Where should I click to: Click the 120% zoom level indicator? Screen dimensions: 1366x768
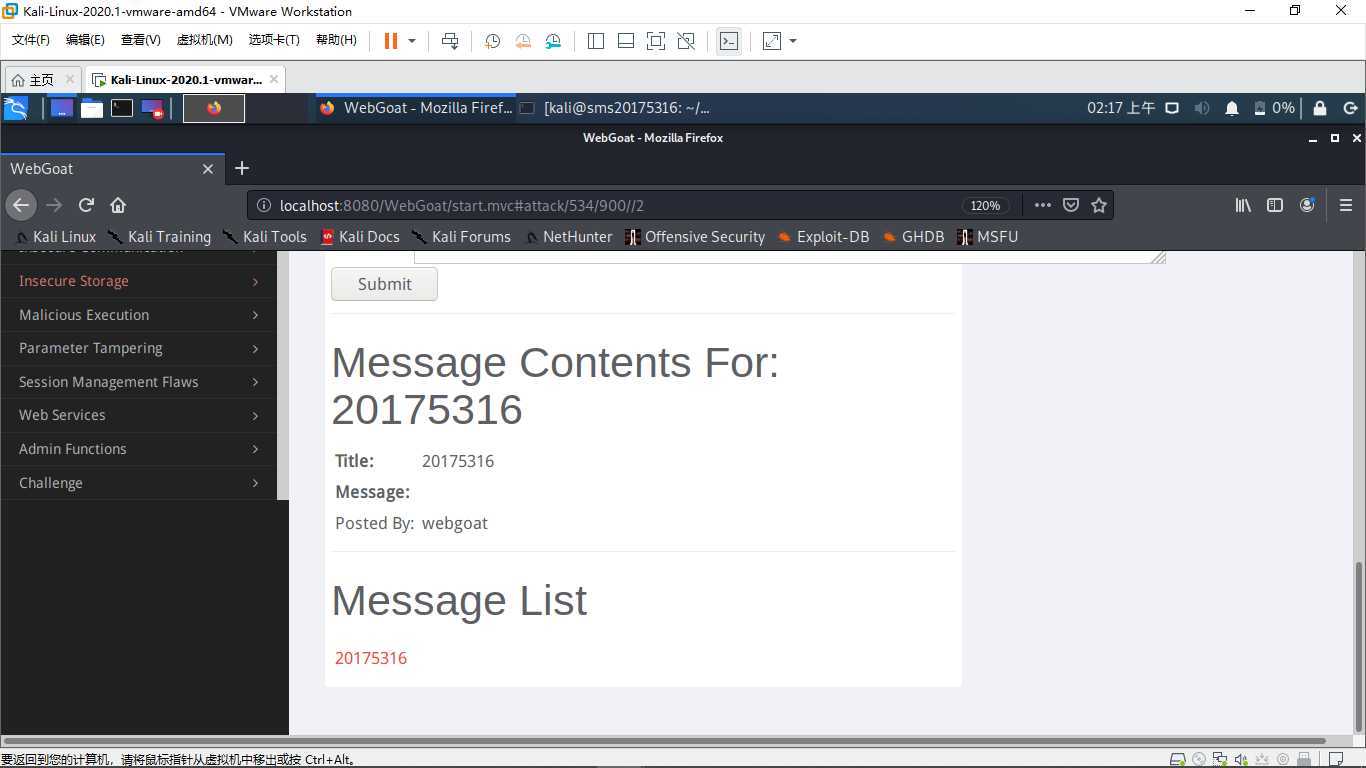pos(985,205)
